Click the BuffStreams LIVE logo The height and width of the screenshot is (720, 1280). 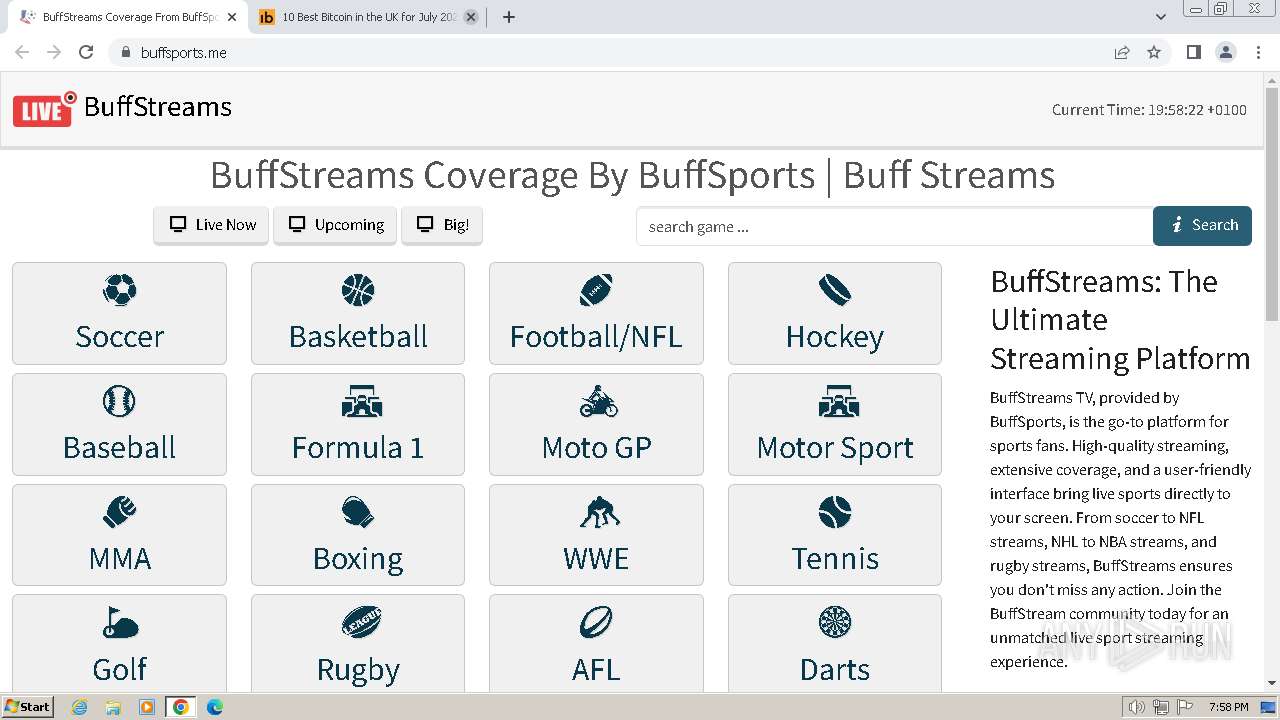(44, 109)
